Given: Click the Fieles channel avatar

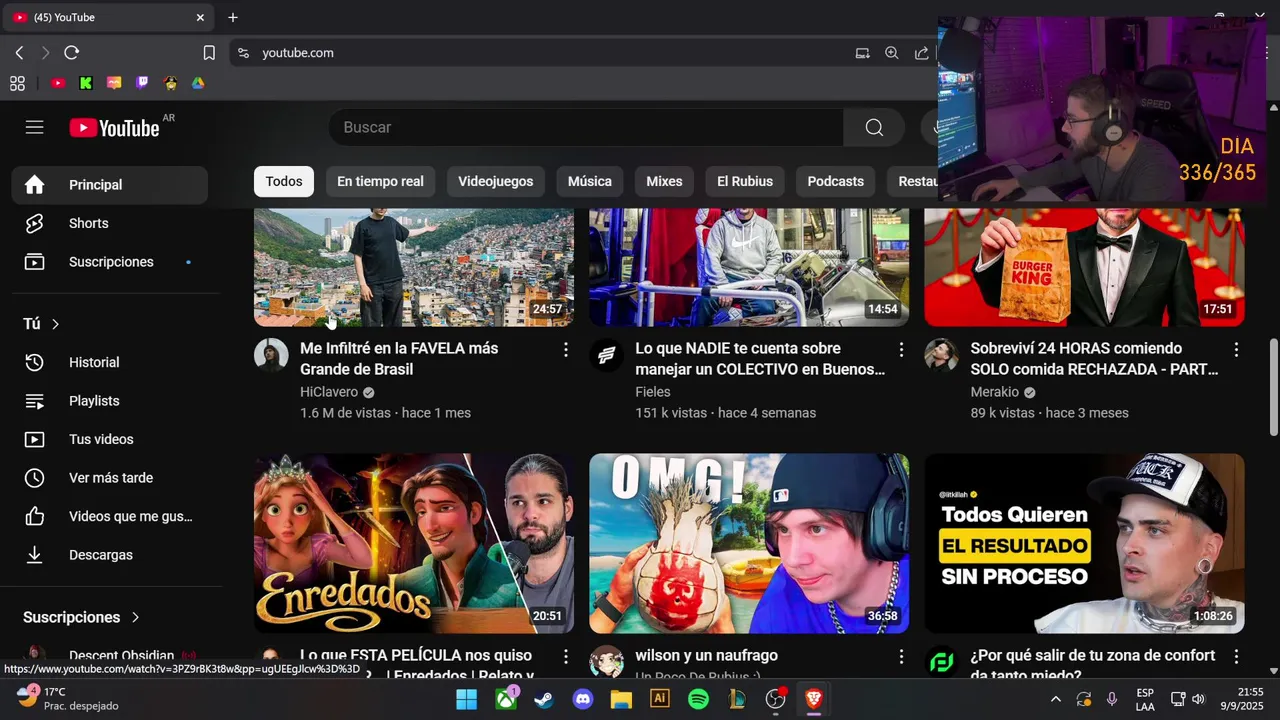Looking at the screenshot, I should click(x=606, y=355).
